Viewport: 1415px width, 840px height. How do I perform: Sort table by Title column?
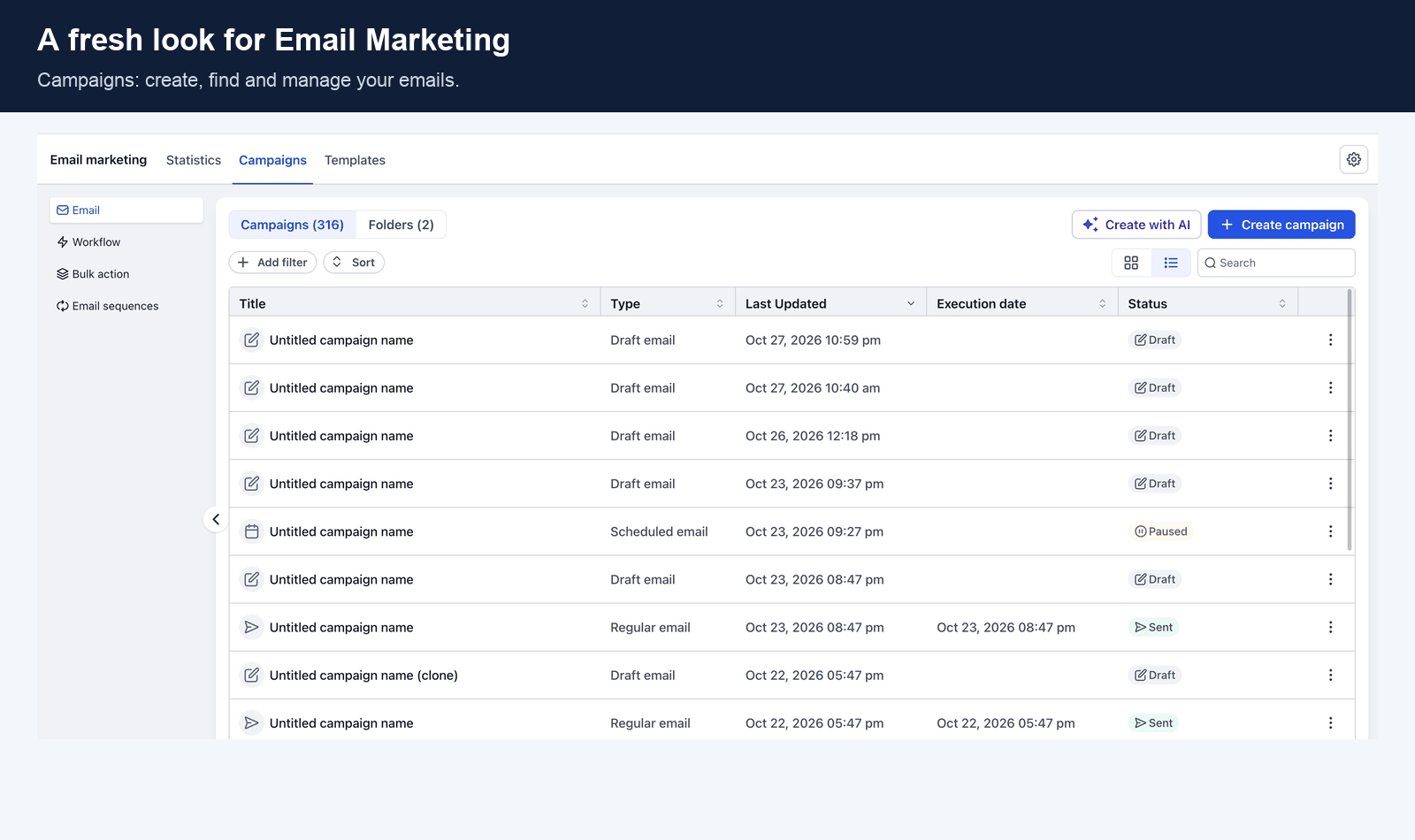click(x=585, y=303)
